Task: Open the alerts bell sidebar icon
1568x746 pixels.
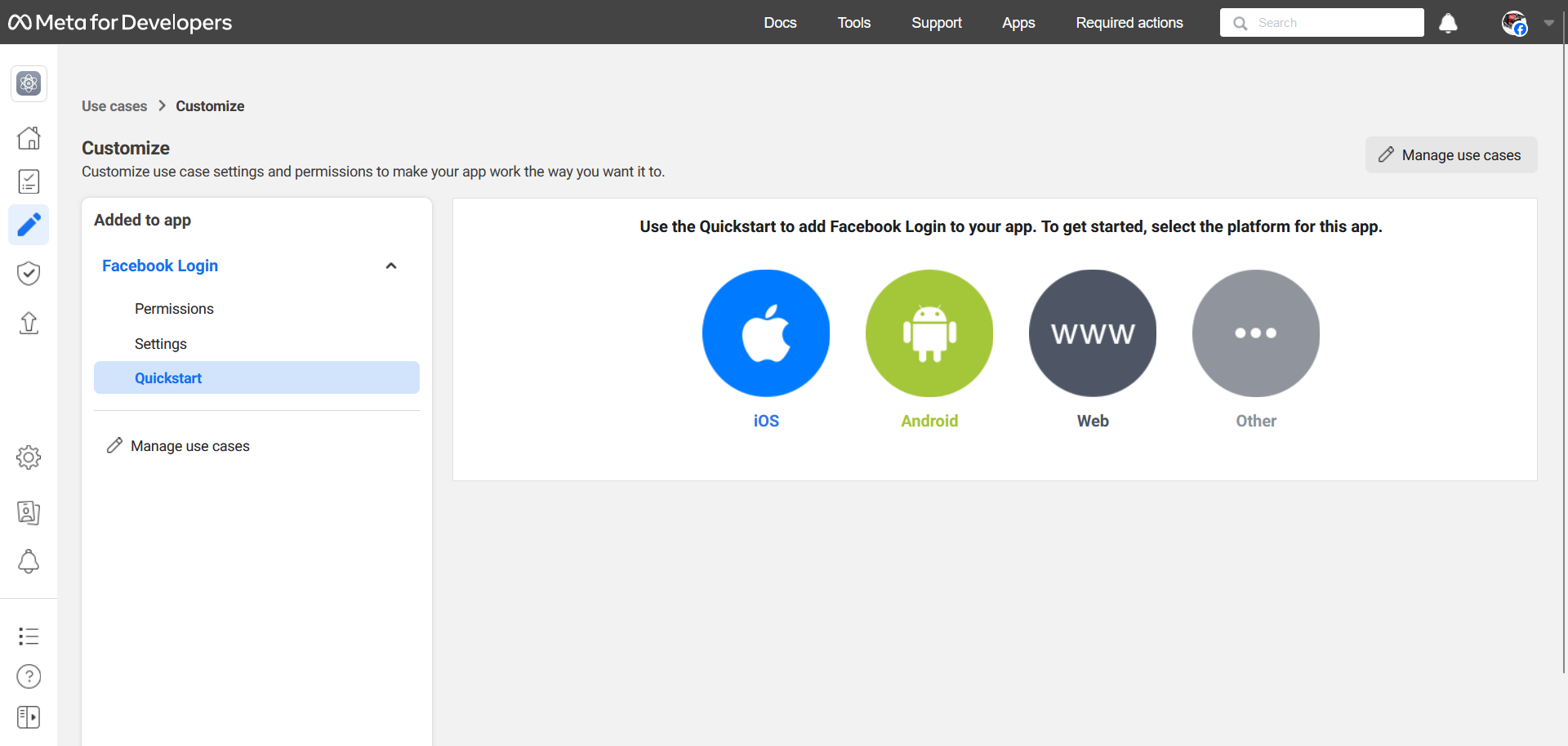Action: click(x=29, y=561)
